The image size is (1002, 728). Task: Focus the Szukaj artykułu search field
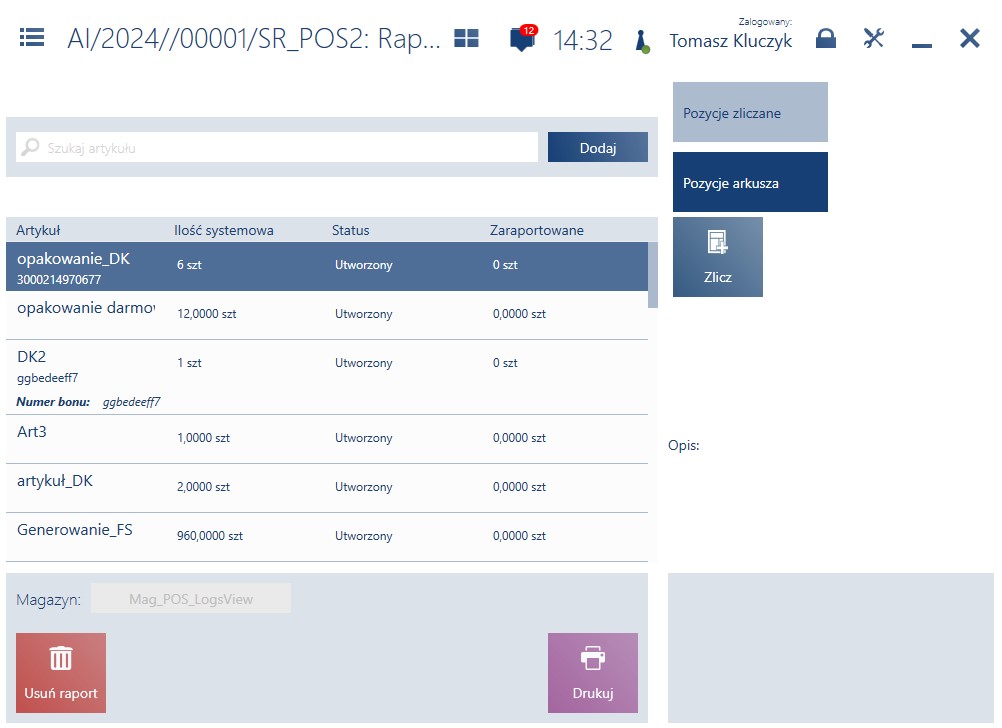pos(277,148)
